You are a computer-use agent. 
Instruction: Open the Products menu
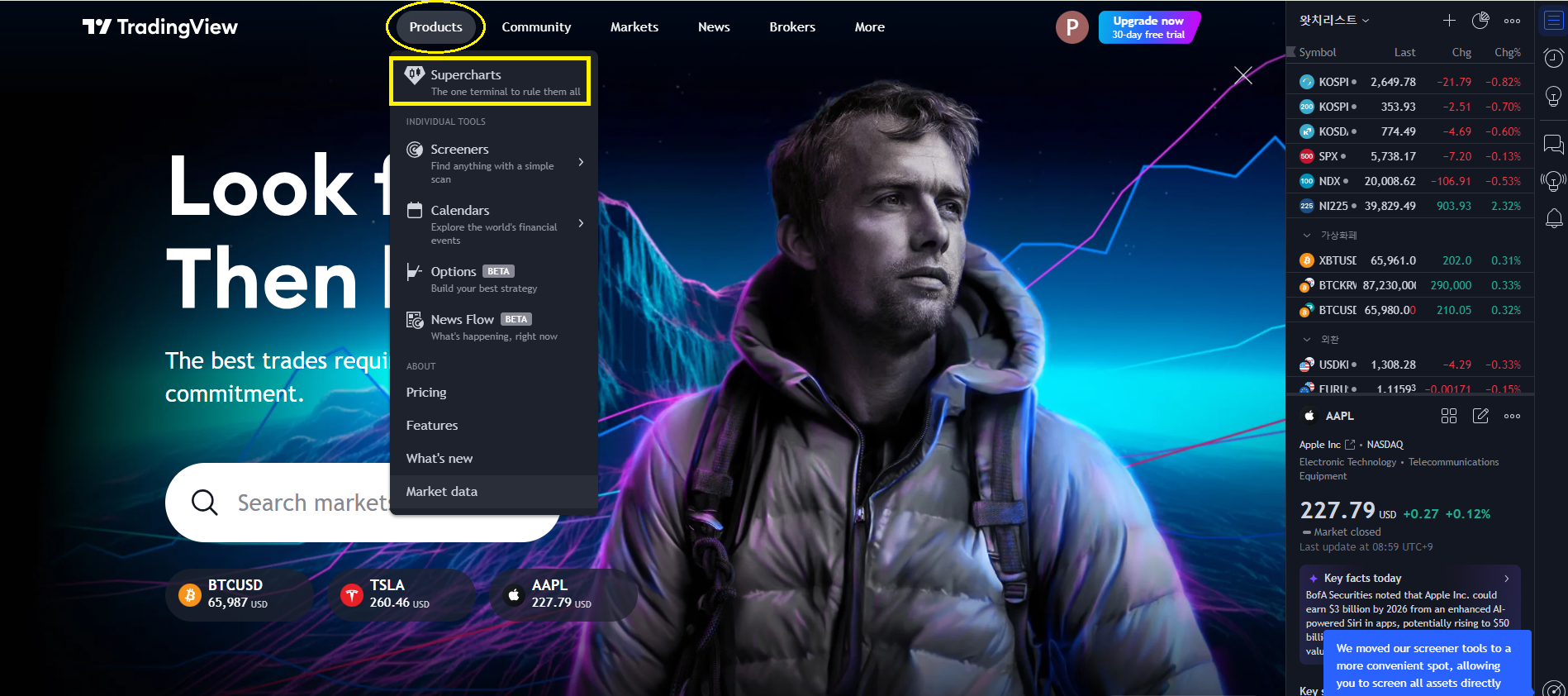click(x=435, y=27)
